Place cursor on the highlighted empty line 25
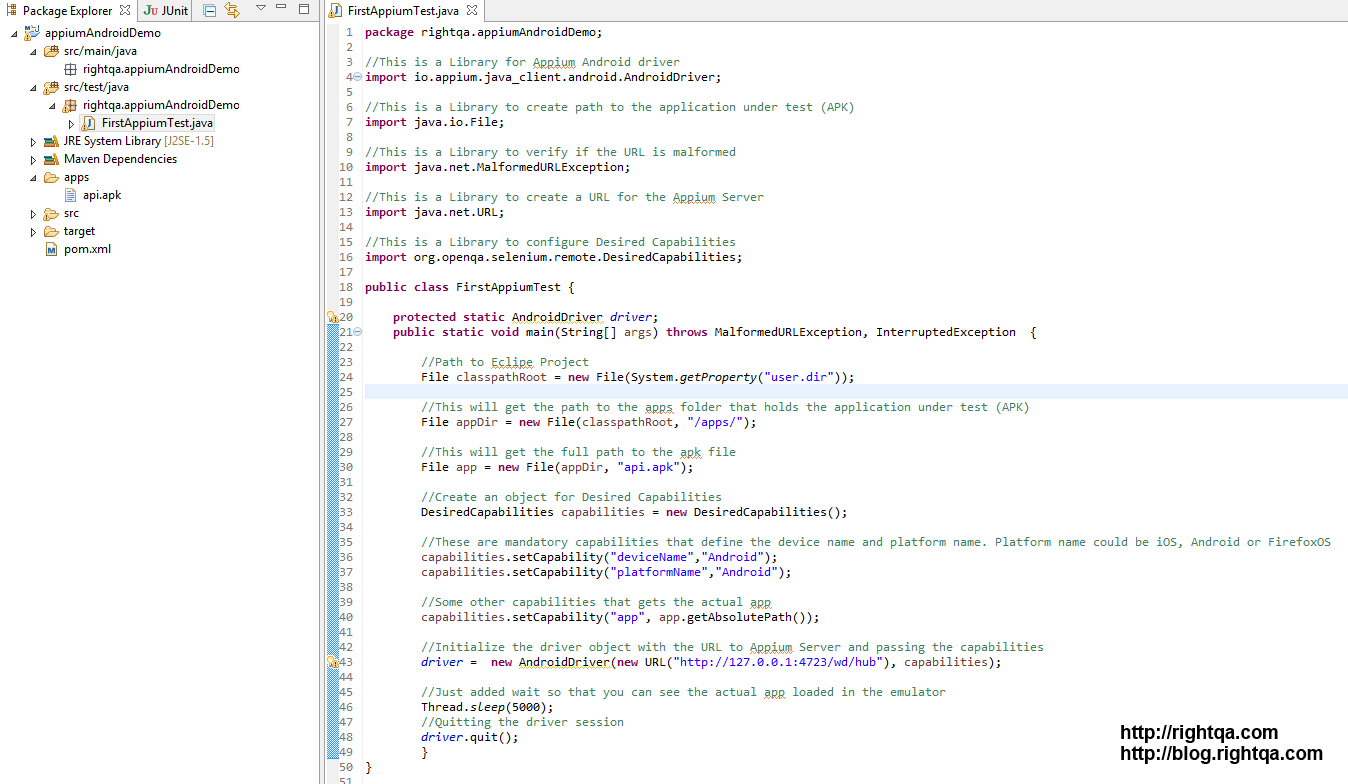Viewport: 1348px width, 784px height. (x=856, y=392)
